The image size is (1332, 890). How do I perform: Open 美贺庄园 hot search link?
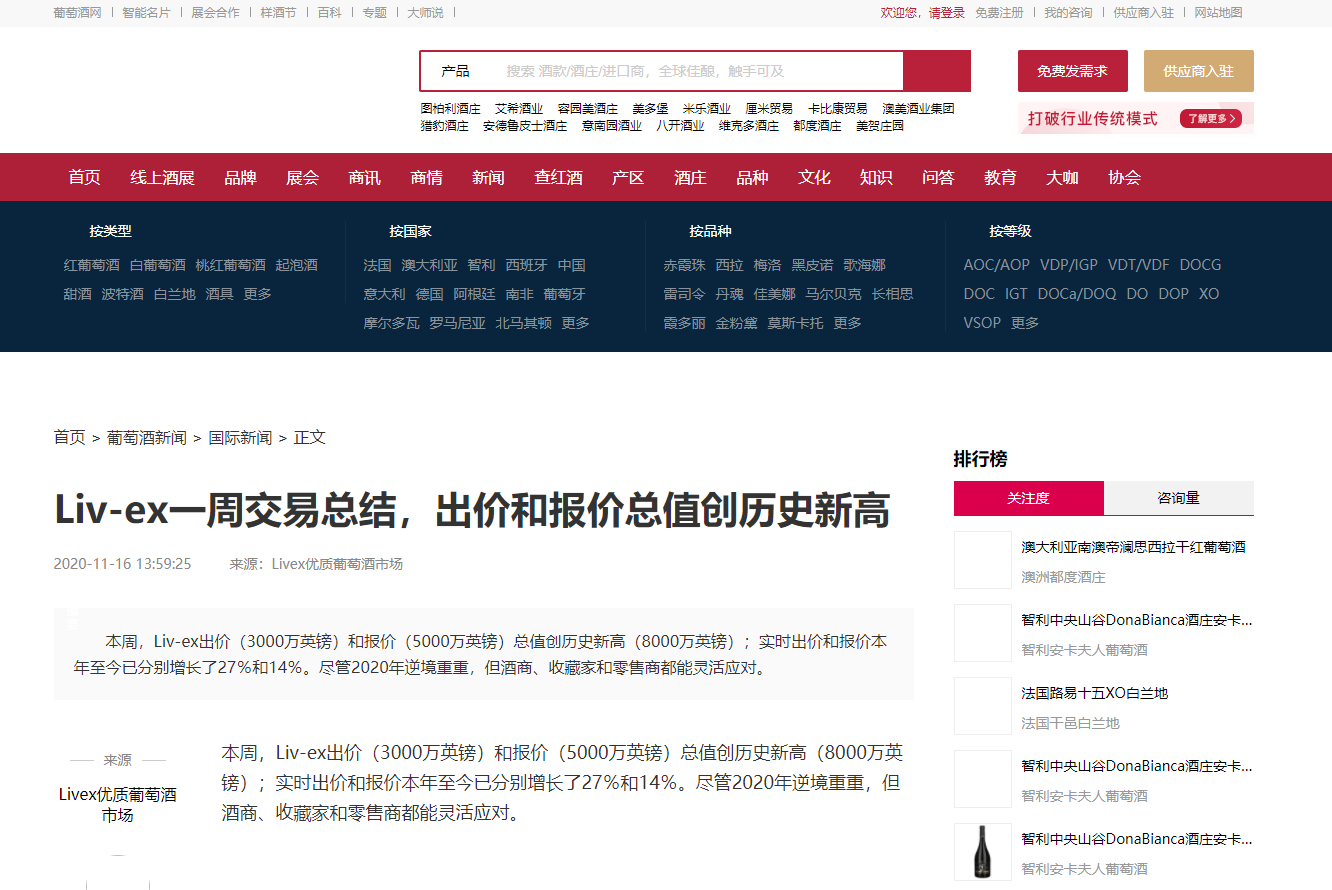coord(880,126)
